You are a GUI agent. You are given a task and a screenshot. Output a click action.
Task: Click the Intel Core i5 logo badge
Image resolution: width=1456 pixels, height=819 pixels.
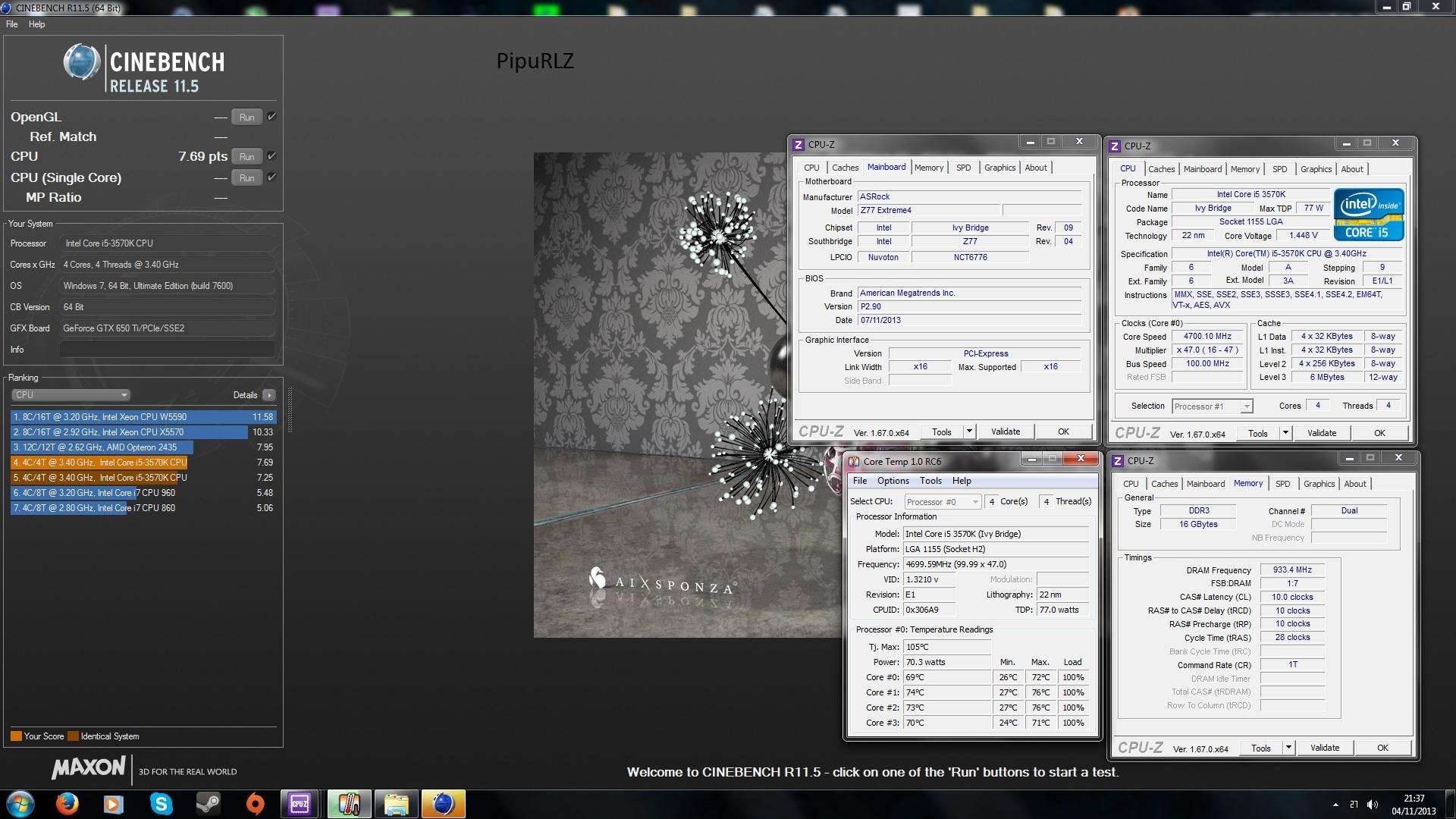[1370, 216]
